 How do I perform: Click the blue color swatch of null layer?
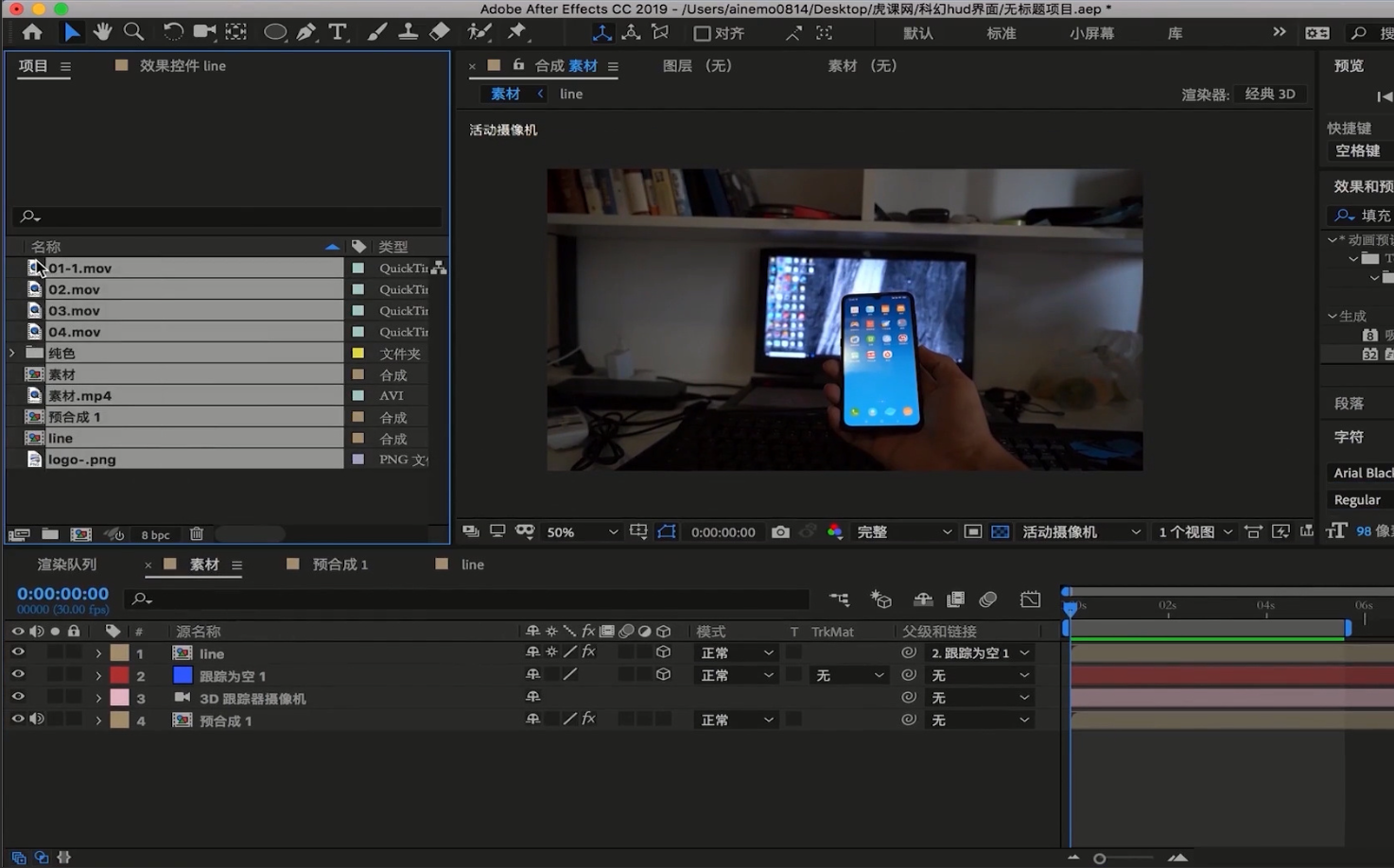pos(183,675)
